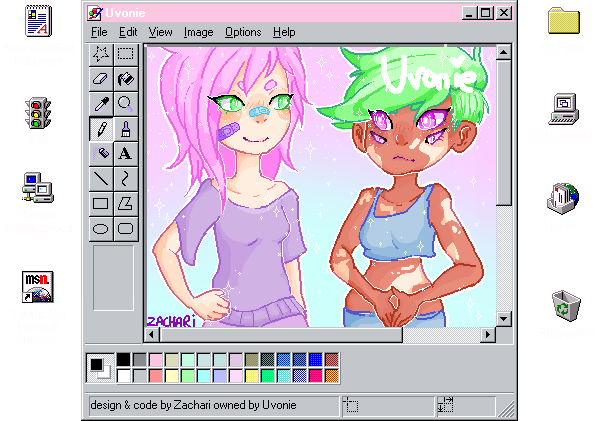Choose the Ellipse tool

click(x=101, y=229)
